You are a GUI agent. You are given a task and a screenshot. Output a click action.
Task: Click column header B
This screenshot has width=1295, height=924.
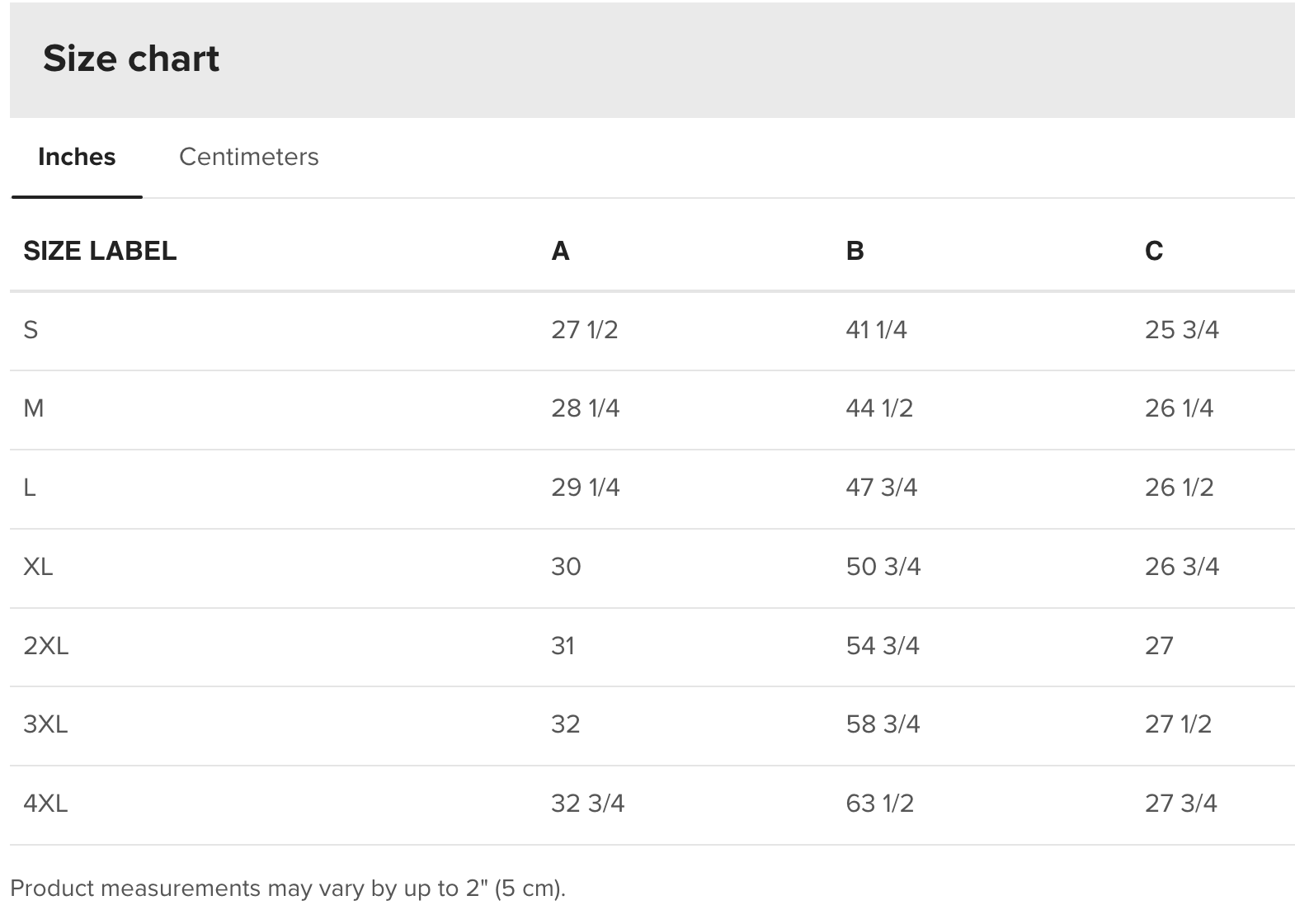pos(855,251)
